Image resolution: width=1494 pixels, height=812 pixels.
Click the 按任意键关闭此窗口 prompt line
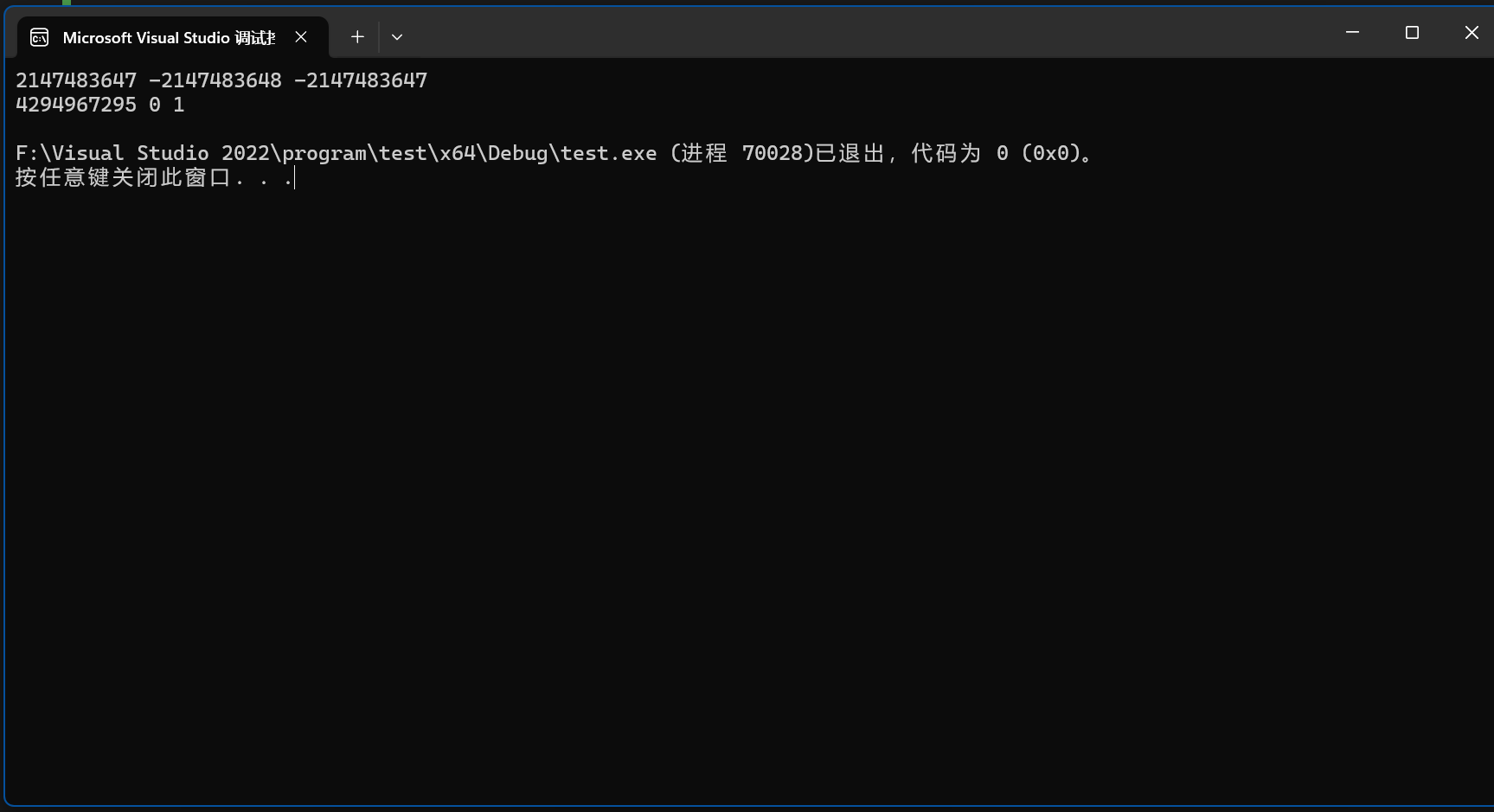click(x=154, y=177)
